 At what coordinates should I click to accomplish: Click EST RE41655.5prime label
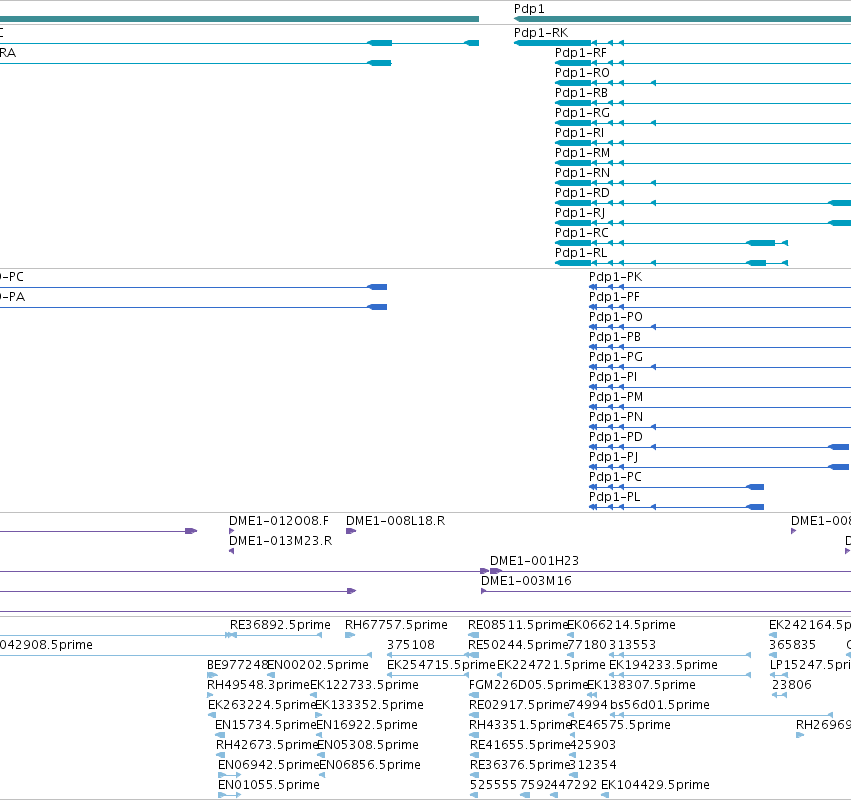(x=520, y=745)
